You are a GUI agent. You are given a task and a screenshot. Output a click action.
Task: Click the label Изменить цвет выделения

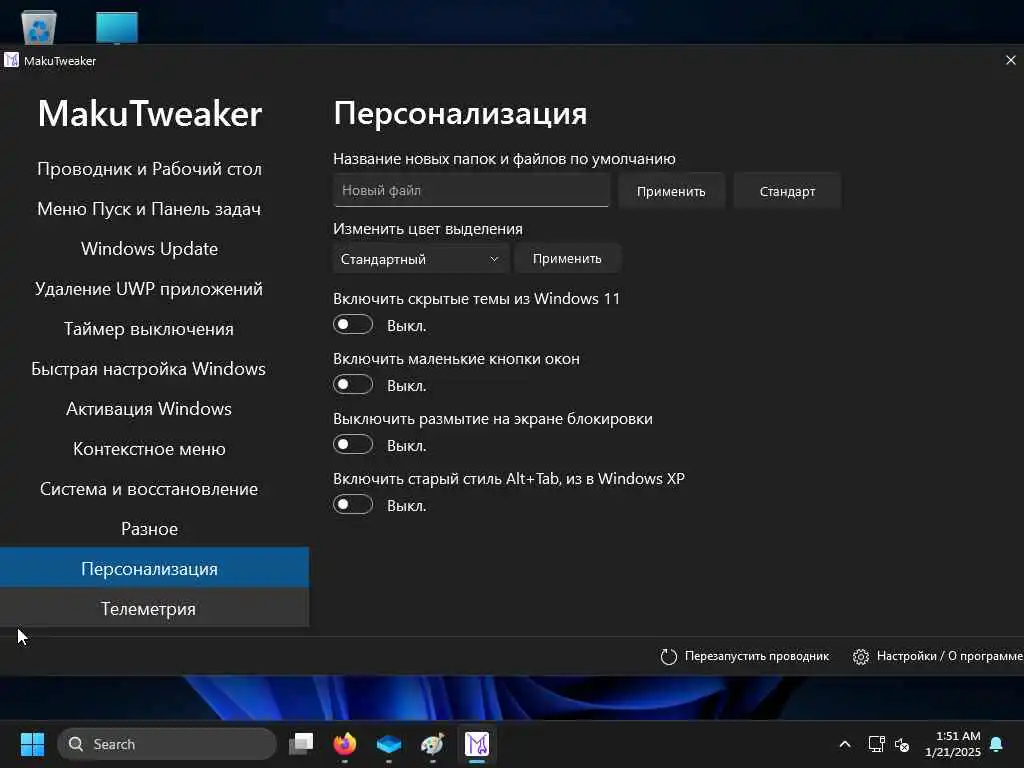click(x=428, y=229)
